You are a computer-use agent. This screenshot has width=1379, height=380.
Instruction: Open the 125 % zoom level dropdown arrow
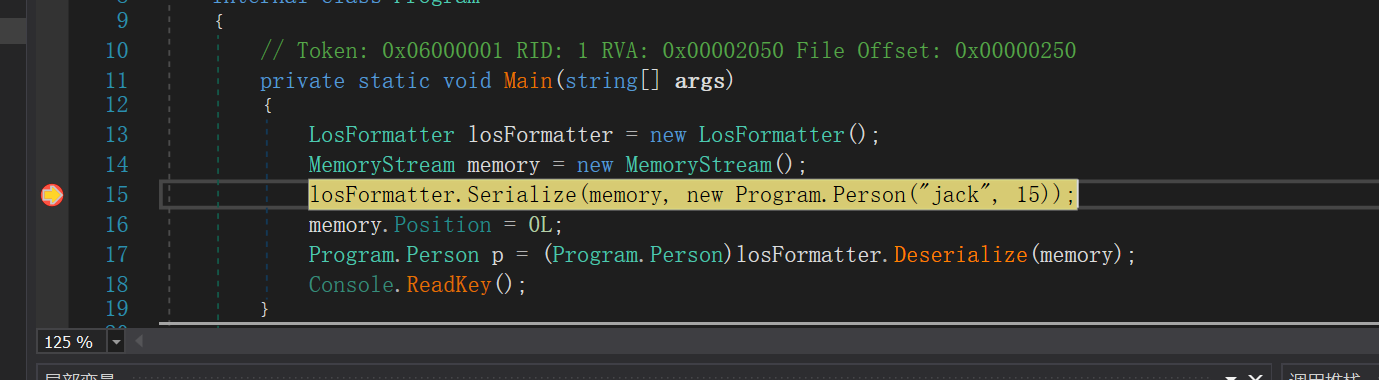116,342
